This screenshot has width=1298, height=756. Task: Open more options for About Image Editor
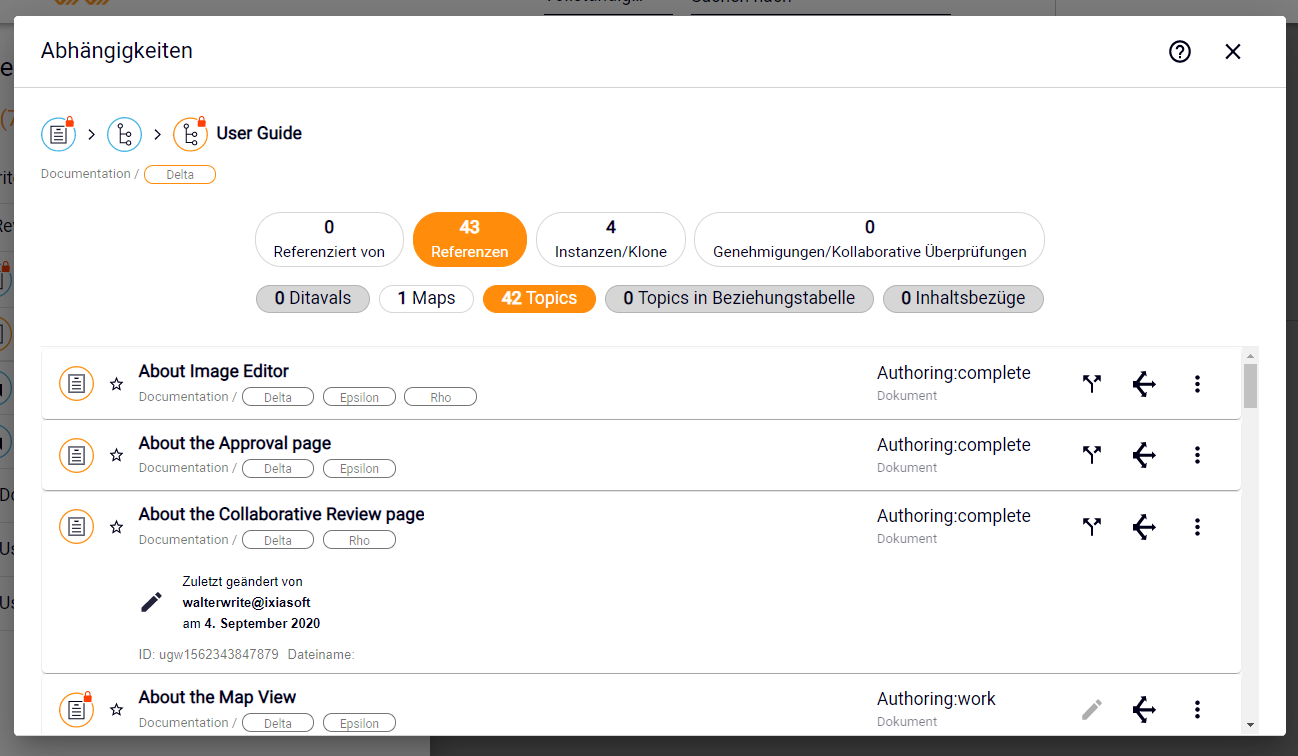coord(1197,383)
